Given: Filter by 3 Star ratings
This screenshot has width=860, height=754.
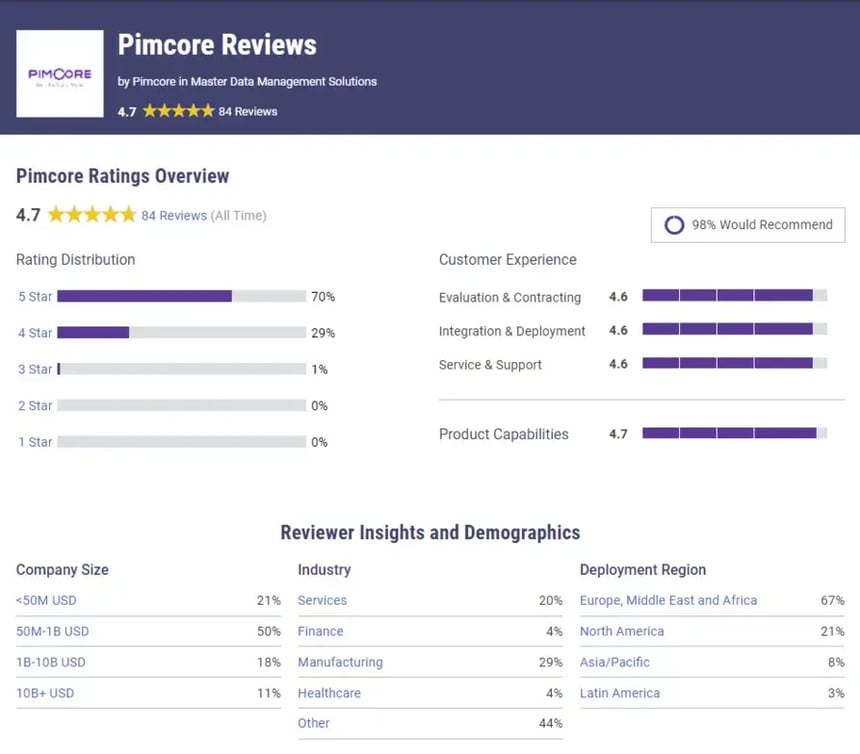Looking at the screenshot, I should [x=35, y=369].
